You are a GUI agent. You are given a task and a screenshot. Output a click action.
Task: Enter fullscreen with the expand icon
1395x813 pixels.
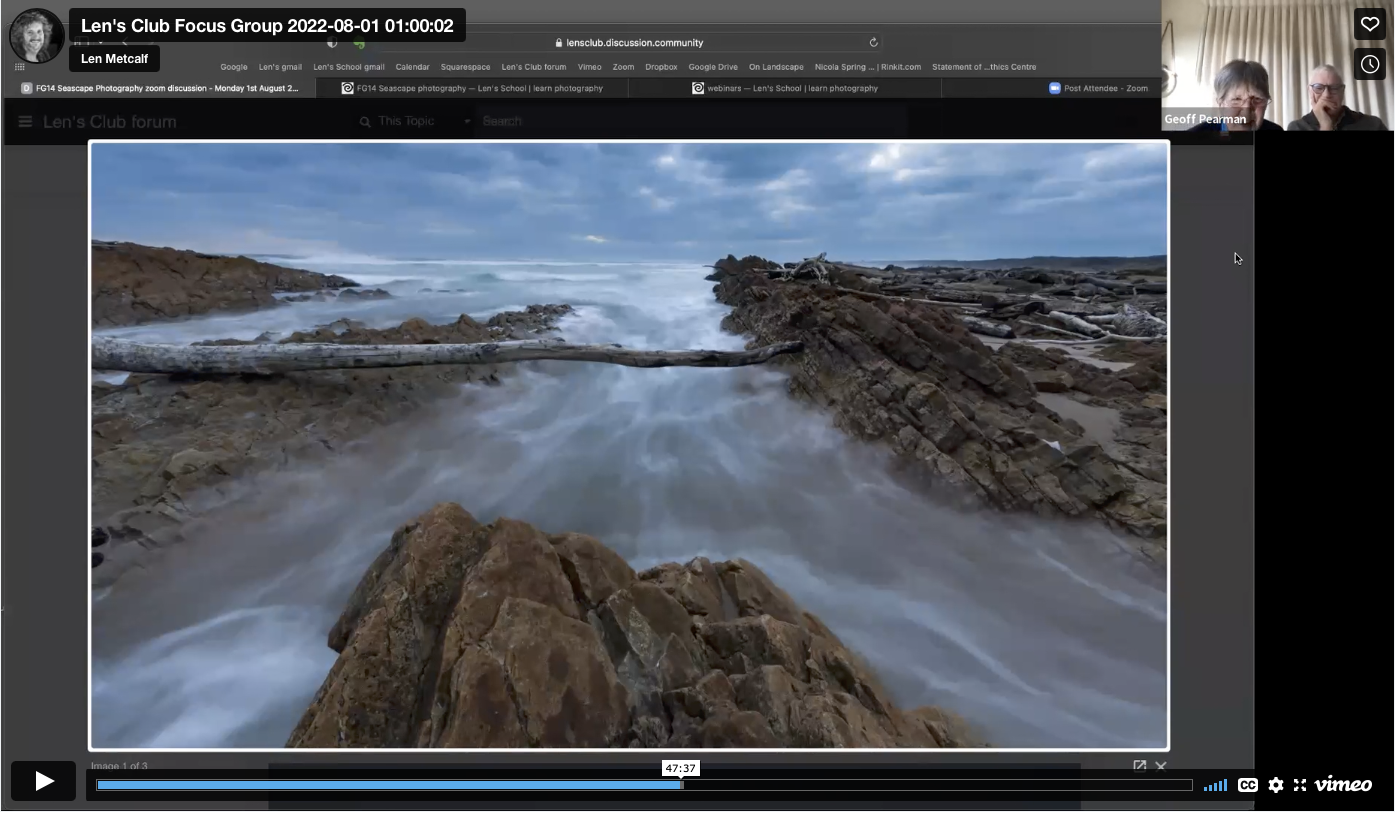[x=1300, y=785]
